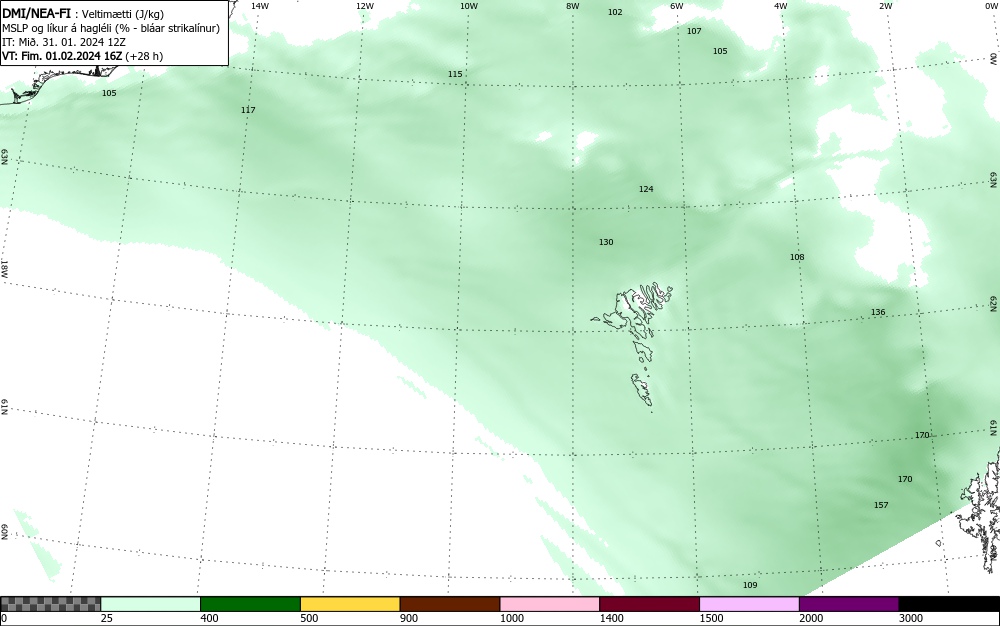Click the legend scale label "900"
Viewport: 1000px width, 626px height.
tap(409, 618)
